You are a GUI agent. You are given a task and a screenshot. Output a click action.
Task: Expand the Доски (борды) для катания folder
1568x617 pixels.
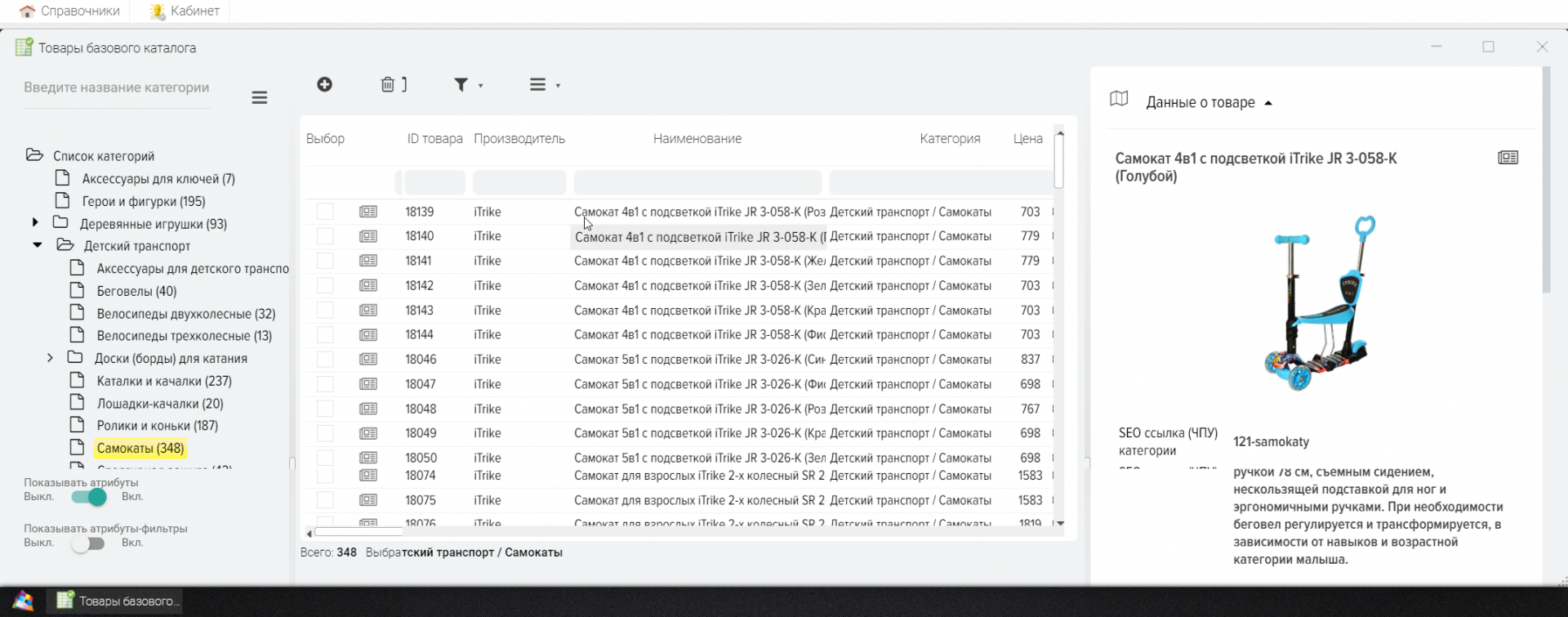tap(50, 358)
